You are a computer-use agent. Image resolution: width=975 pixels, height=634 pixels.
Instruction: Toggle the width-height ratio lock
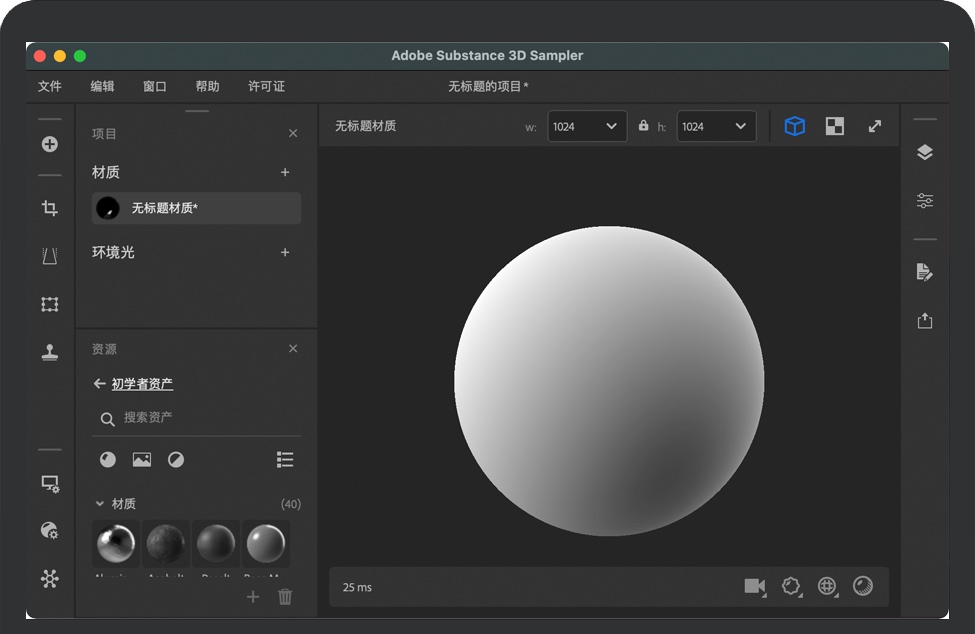click(644, 126)
